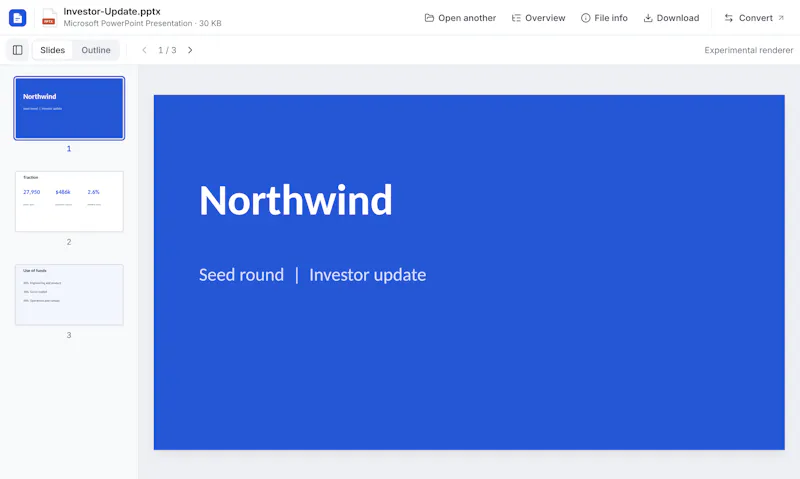
Task: Click the file type and size description
Action: [142, 23]
